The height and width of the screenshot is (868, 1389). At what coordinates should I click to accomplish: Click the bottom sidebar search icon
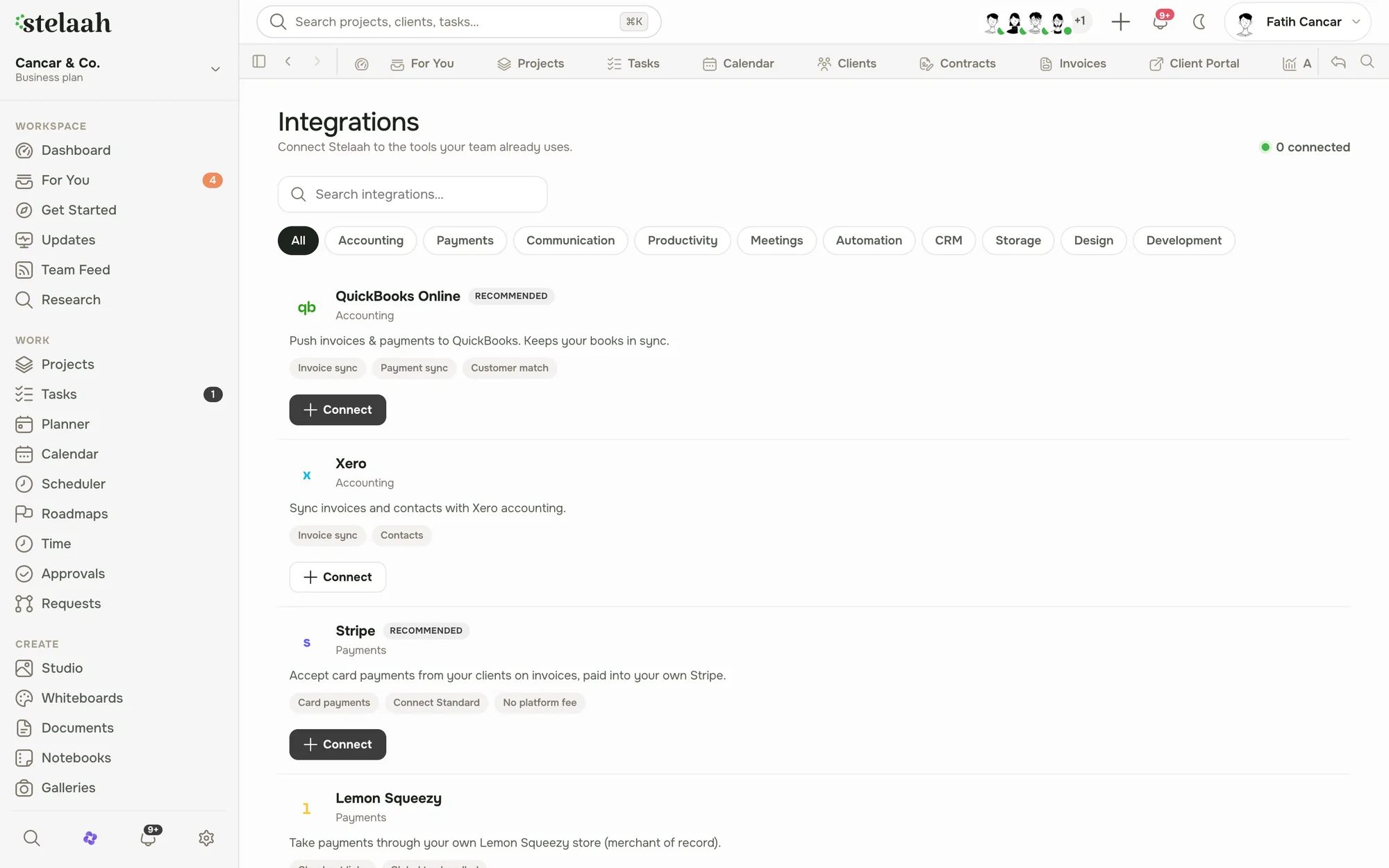tap(31, 837)
